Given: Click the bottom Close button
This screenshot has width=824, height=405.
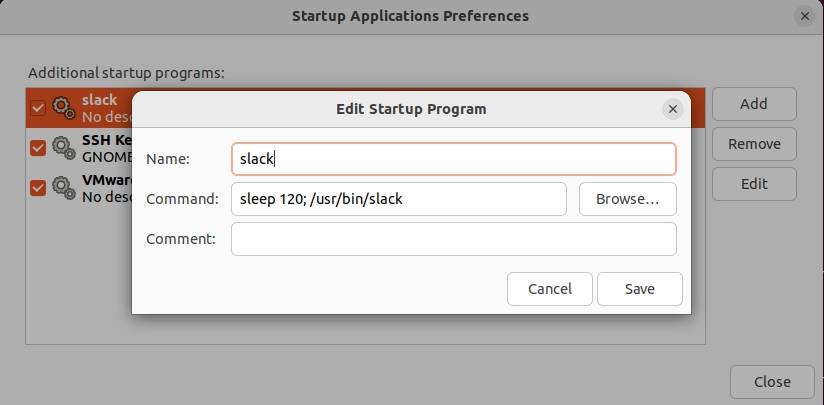Looking at the screenshot, I should pos(772,381).
